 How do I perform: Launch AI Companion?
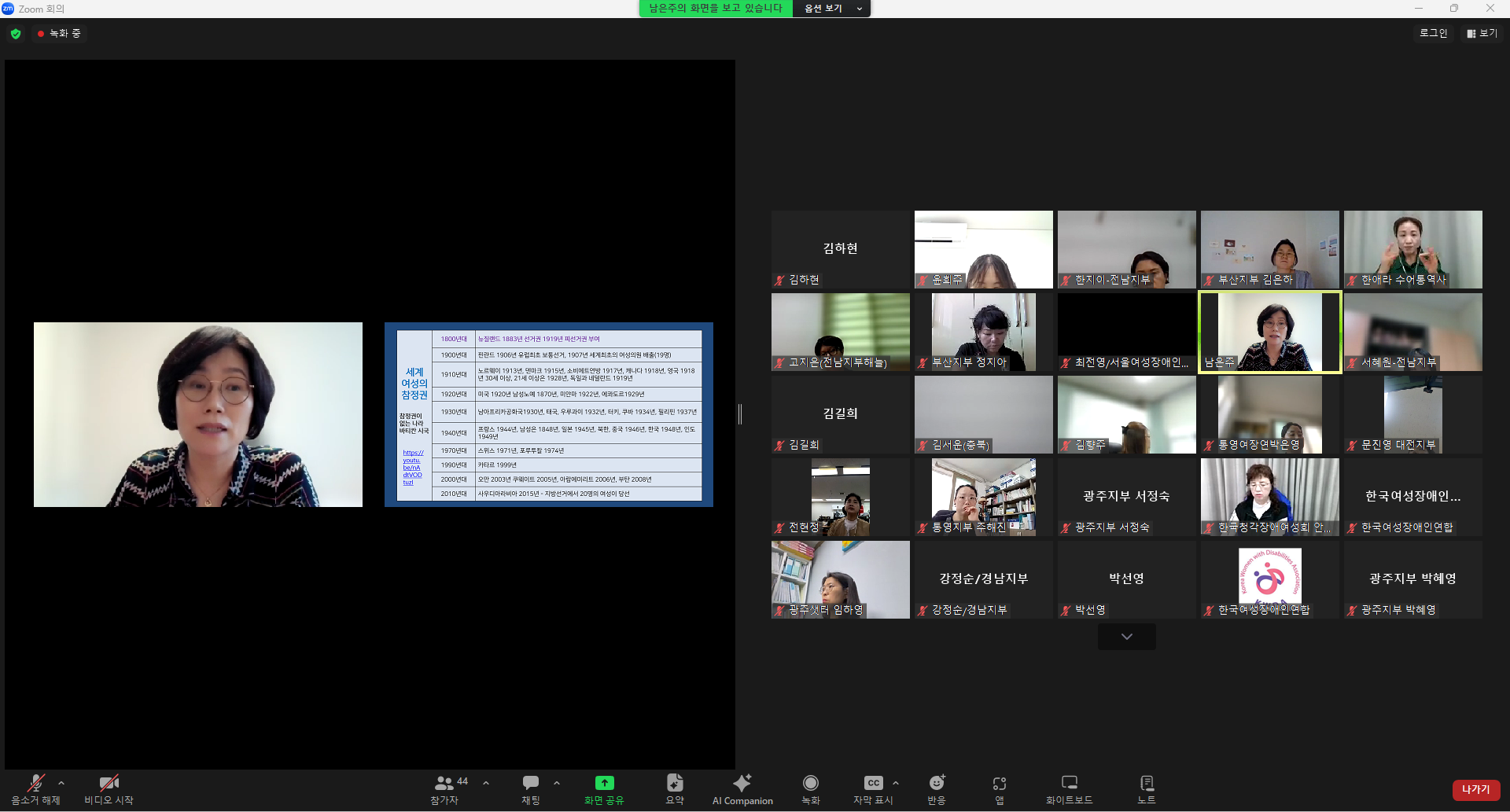tap(742, 789)
